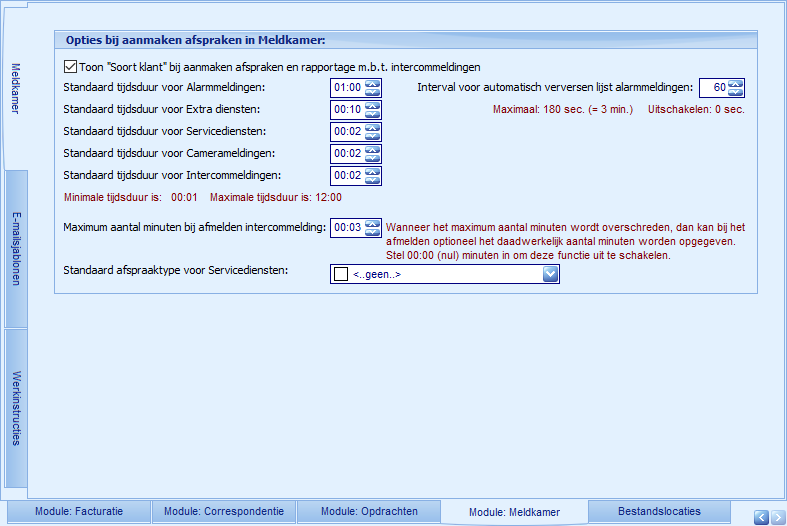787x526 pixels.
Task: Click the maximum minutes afmelden spinner arrows
Action: tap(372, 228)
